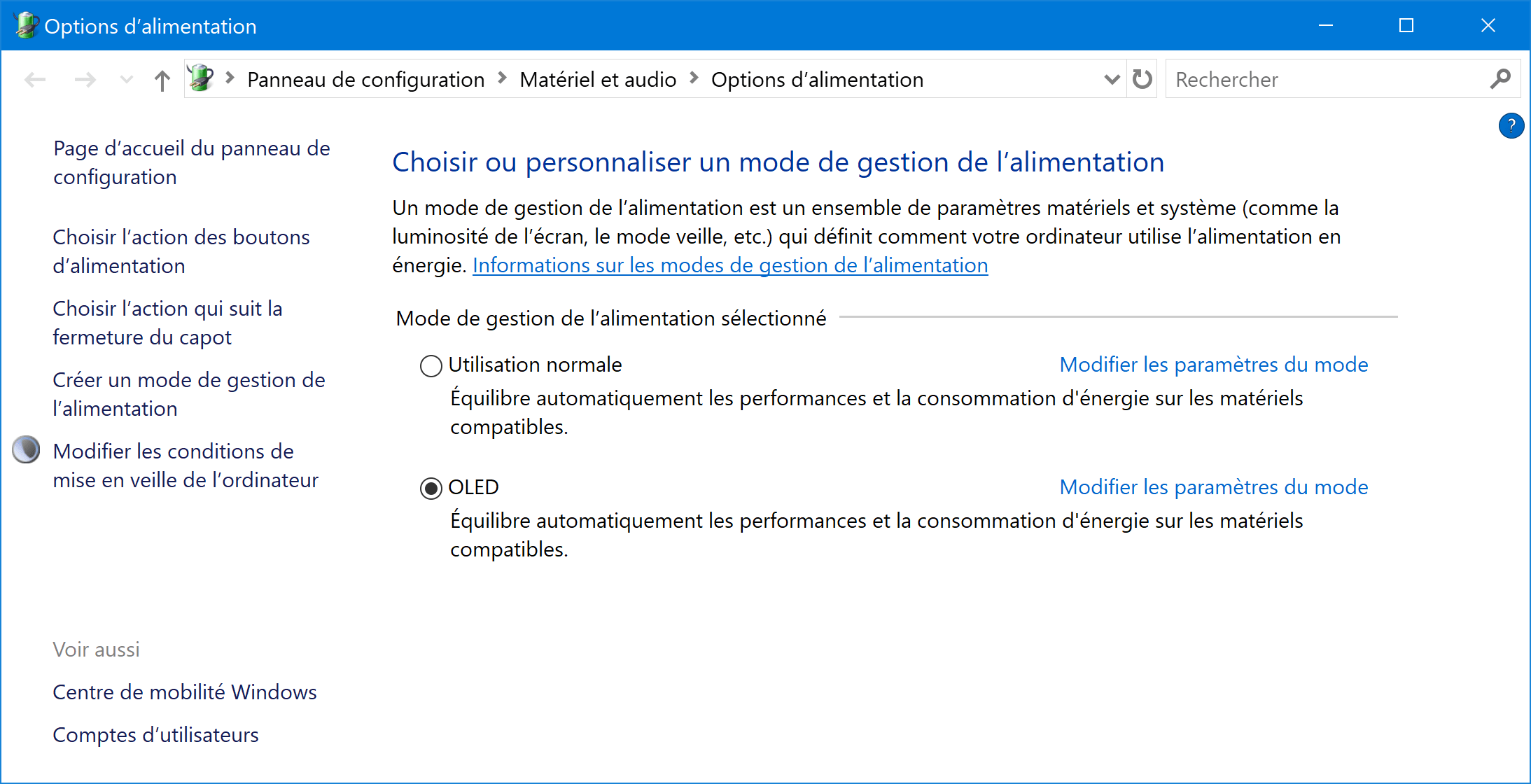Click the Back navigation arrow
The height and width of the screenshot is (784, 1531).
35,80
